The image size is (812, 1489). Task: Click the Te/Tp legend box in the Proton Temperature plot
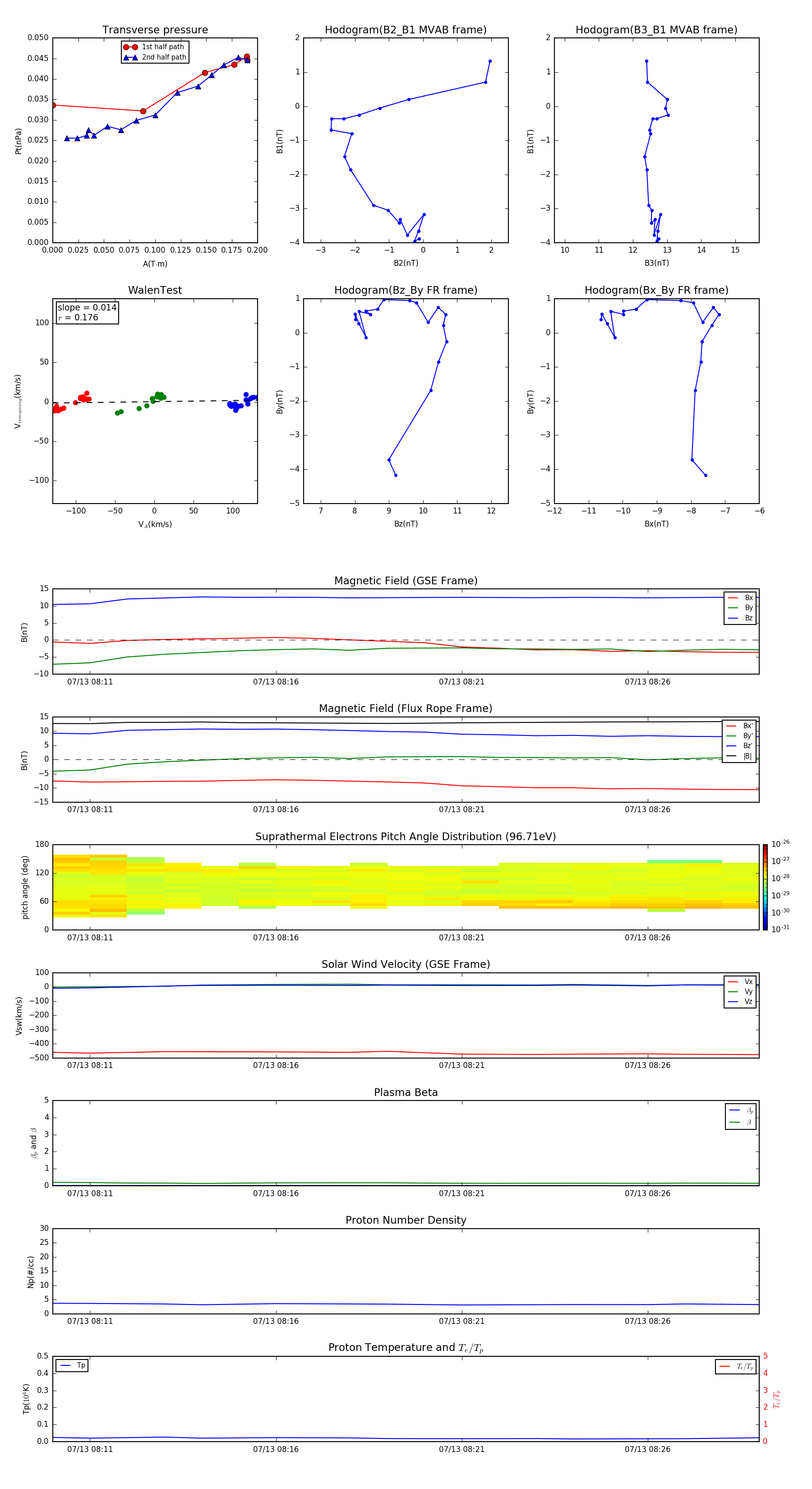tap(735, 1366)
